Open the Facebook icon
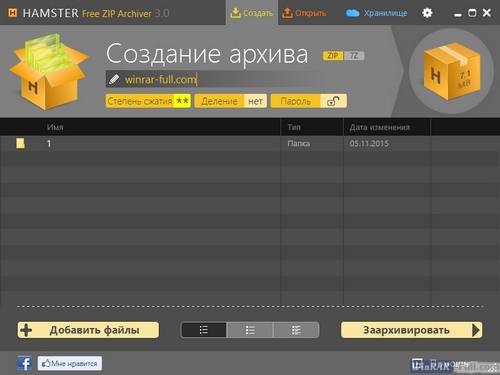 tap(25, 363)
